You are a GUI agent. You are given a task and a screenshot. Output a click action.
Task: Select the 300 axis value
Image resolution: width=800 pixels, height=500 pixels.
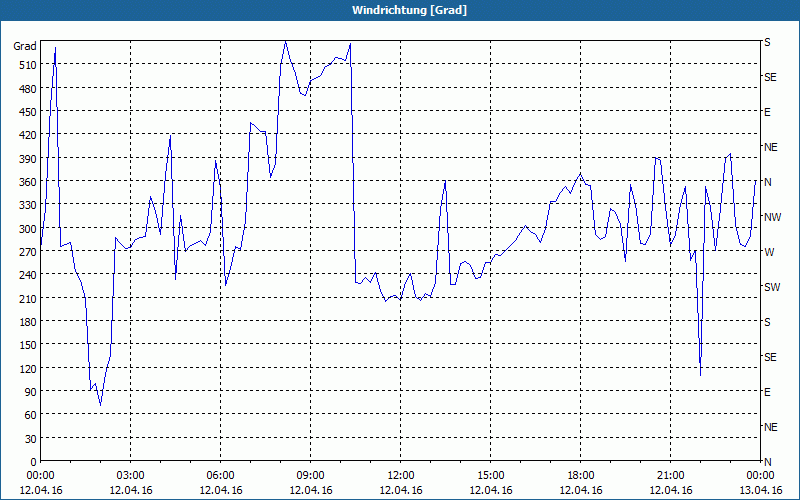tap(28, 229)
